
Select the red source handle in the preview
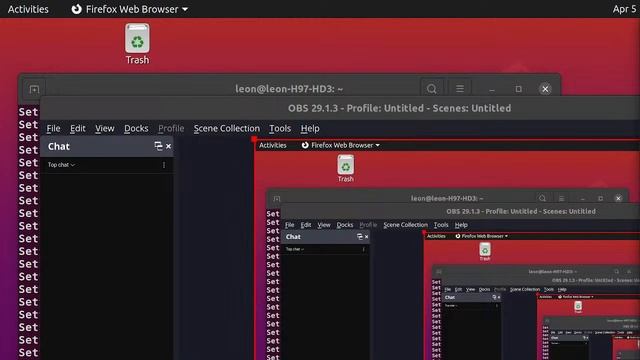pos(254,139)
